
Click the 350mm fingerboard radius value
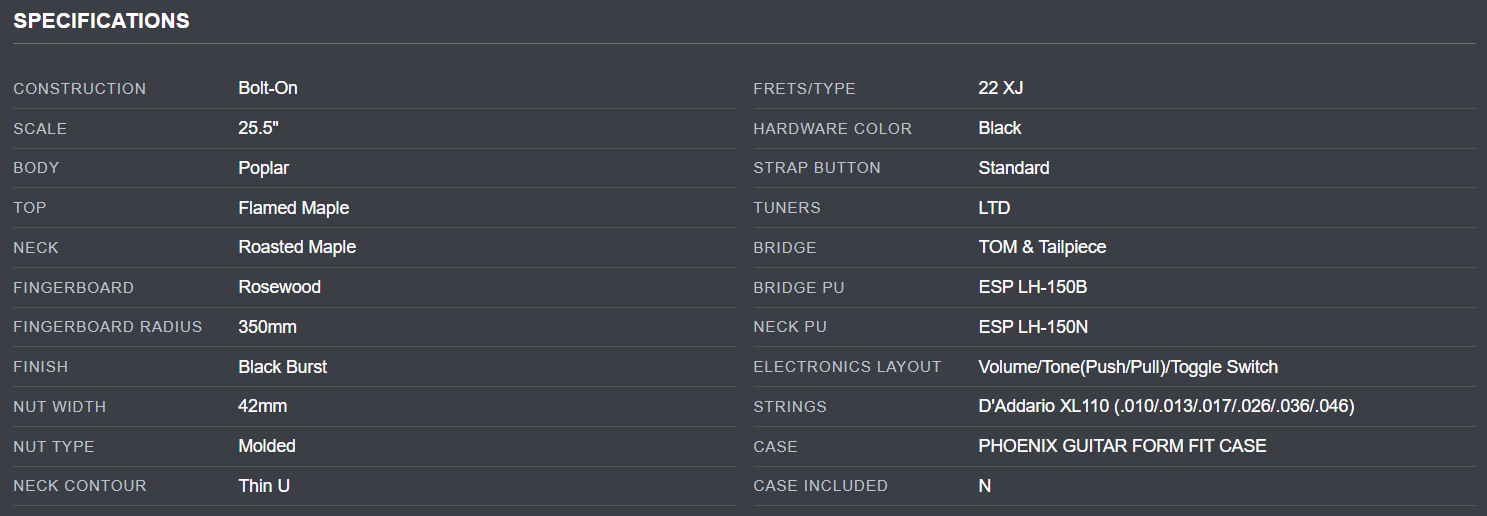[267, 327]
